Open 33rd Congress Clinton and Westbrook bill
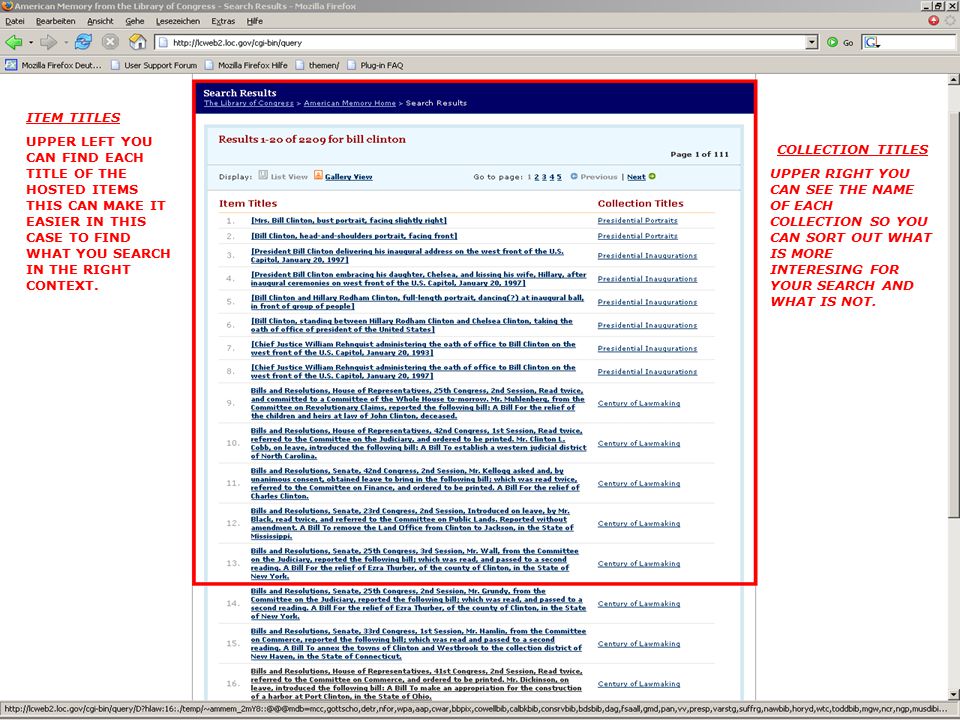Screen dimensions: 960x720 tap(418, 643)
